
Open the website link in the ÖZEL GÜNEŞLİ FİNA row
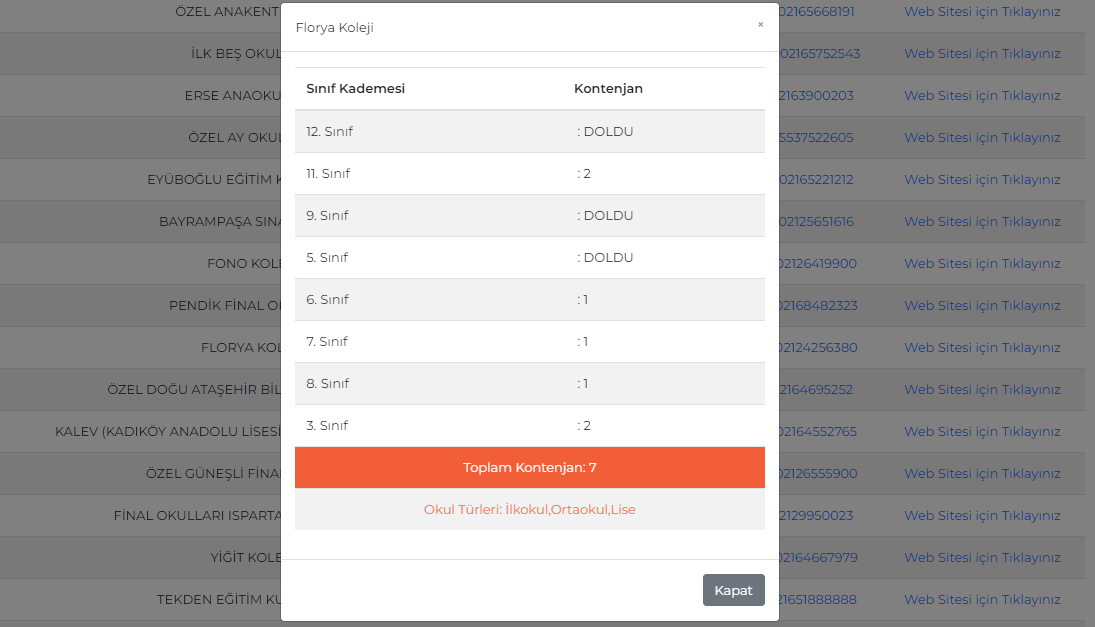(982, 473)
